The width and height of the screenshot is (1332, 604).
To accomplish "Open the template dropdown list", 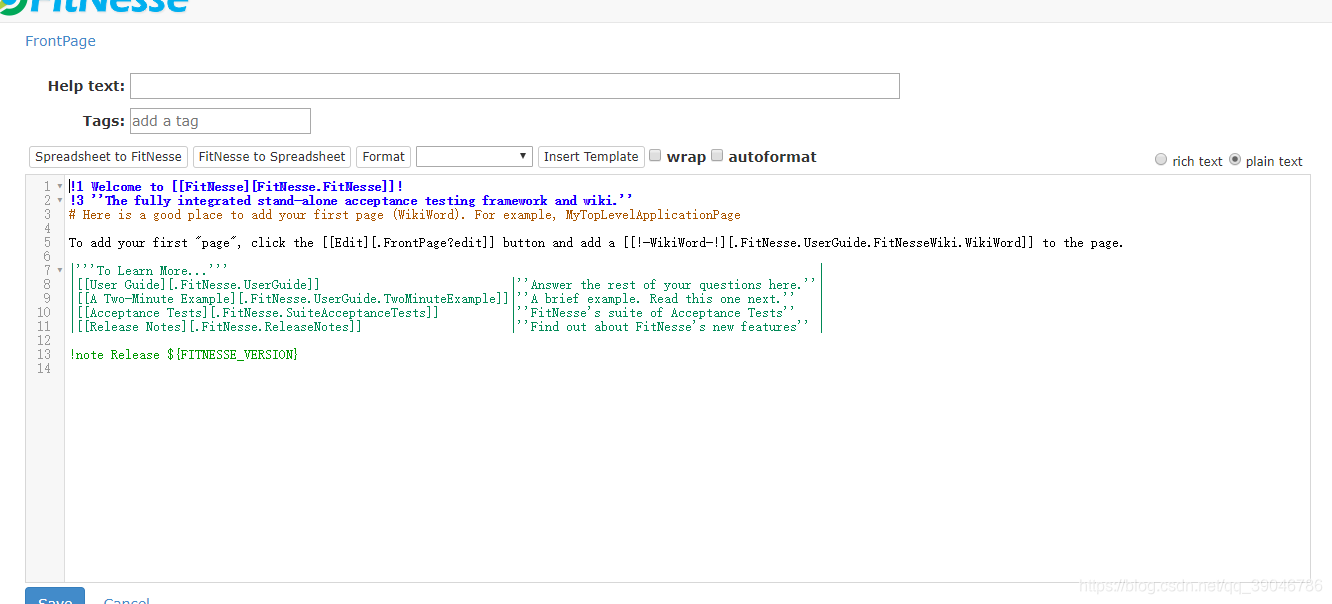I will tap(474, 157).
